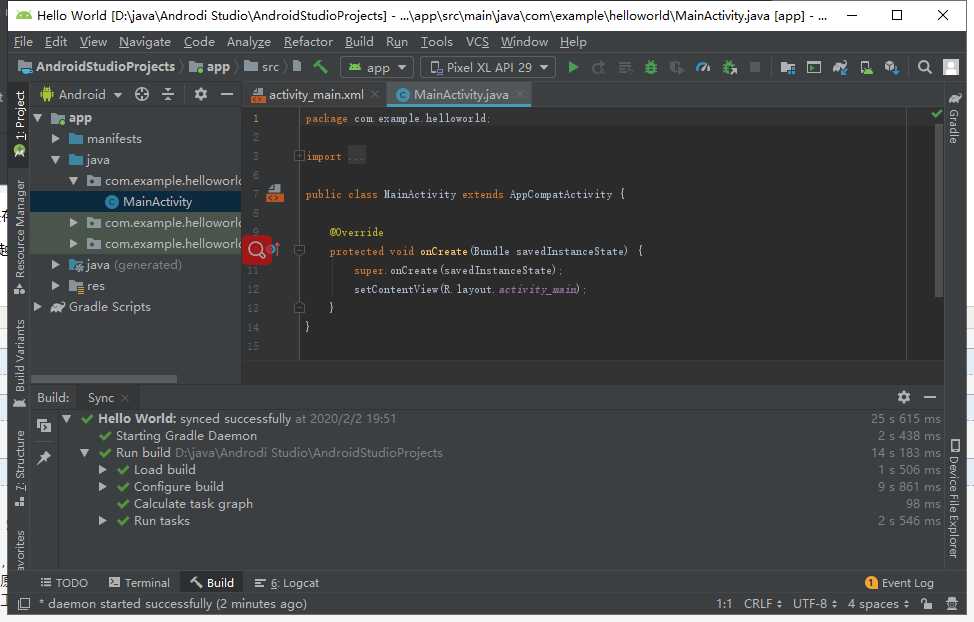Open the Terminal tool window
Image resolution: width=974 pixels, height=622 pixels.
pos(139,583)
